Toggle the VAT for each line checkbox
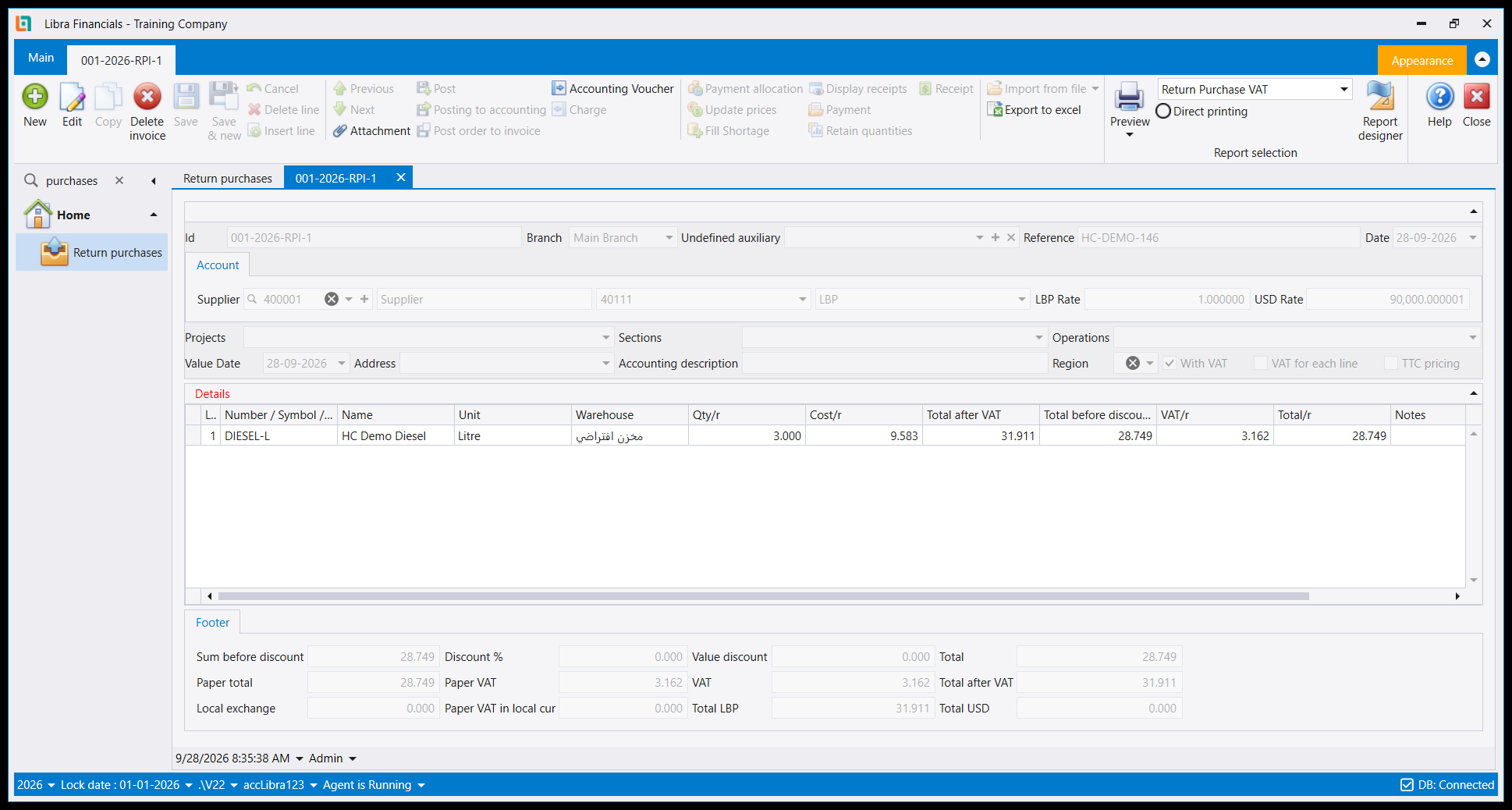 (1261, 364)
